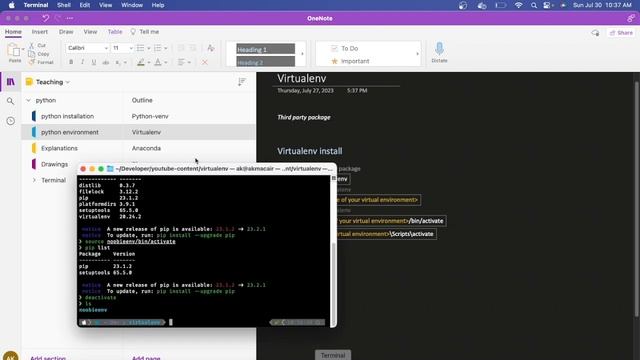640x360 pixels.
Task: Toggle bold formatting
Action: (x=71, y=62)
